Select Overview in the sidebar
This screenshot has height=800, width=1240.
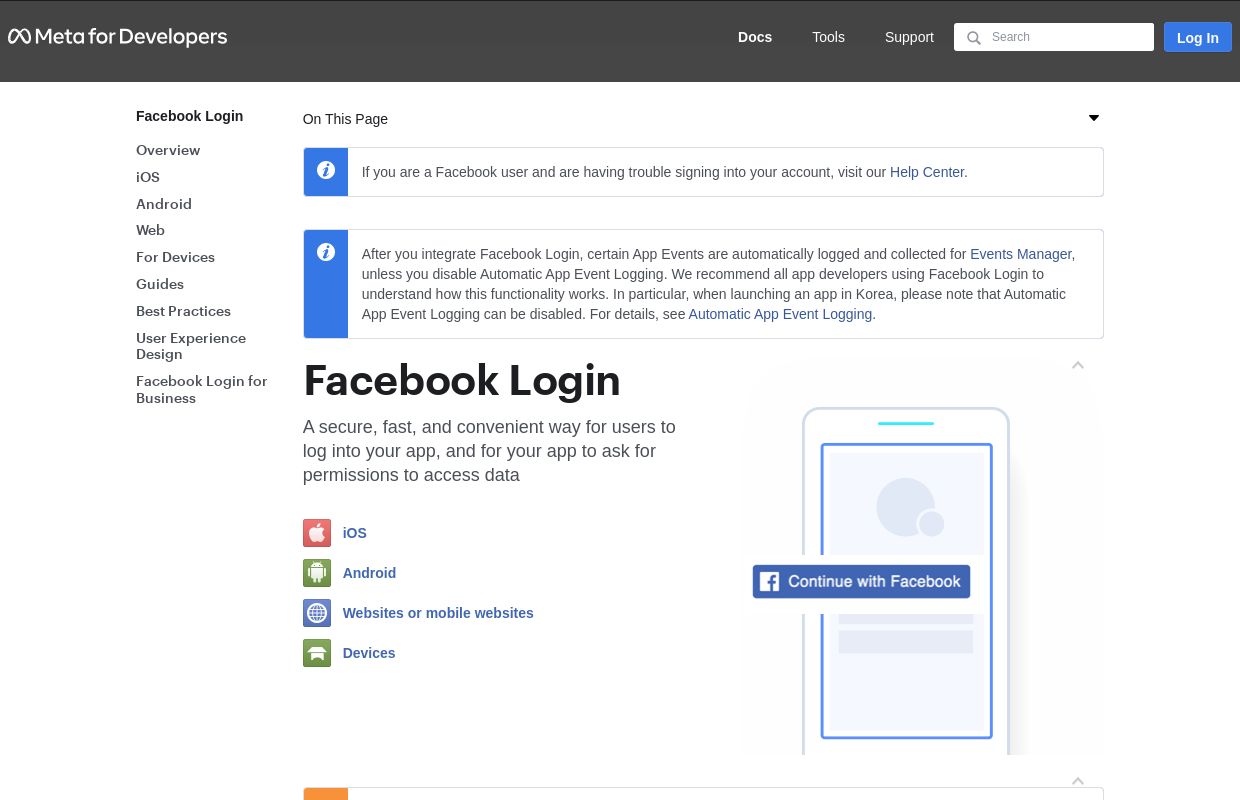pos(168,150)
